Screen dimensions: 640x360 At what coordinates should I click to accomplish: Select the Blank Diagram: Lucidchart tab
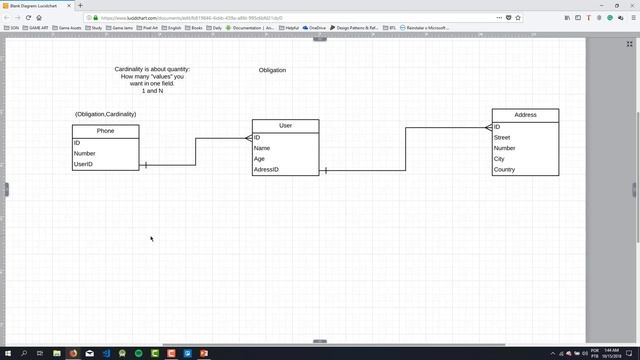tap(37, 6)
